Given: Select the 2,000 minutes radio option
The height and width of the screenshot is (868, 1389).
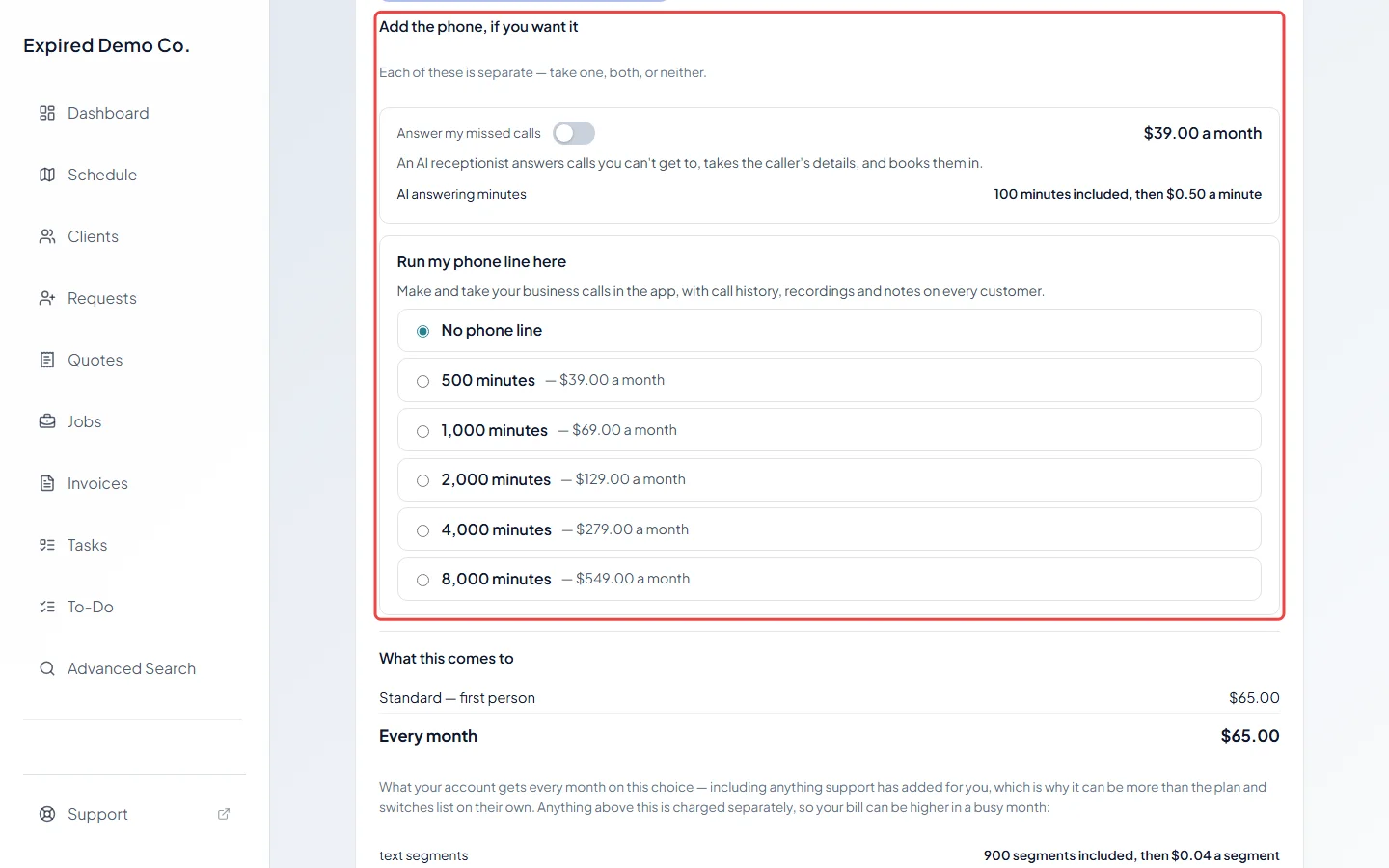Looking at the screenshot, I should coord(422,480).
